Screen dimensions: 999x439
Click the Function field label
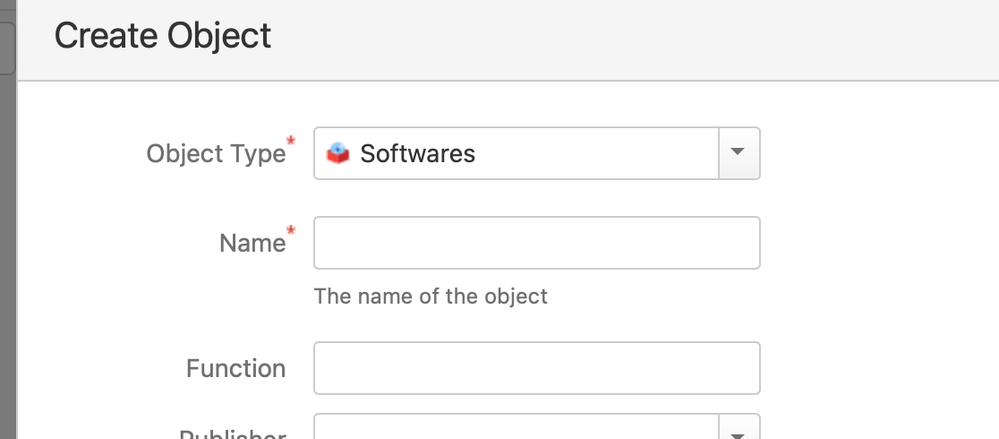point(236,368)
